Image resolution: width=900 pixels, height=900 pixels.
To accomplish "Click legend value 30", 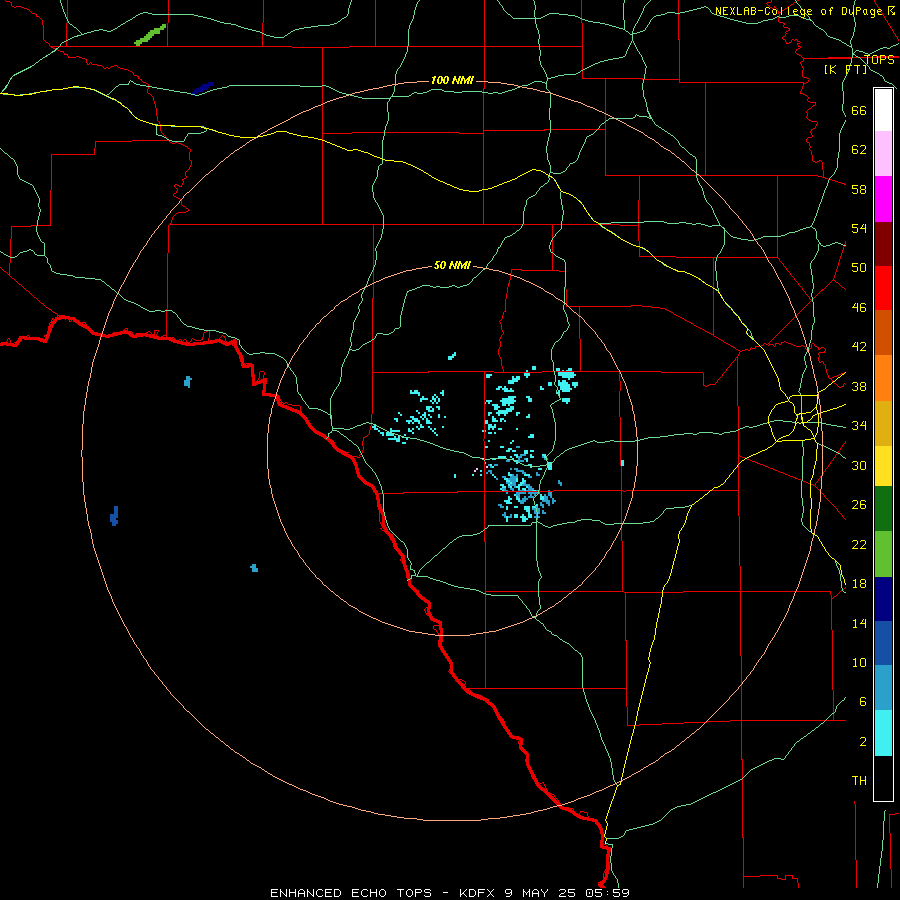I will pyautogui.click(x=859, y=465).
